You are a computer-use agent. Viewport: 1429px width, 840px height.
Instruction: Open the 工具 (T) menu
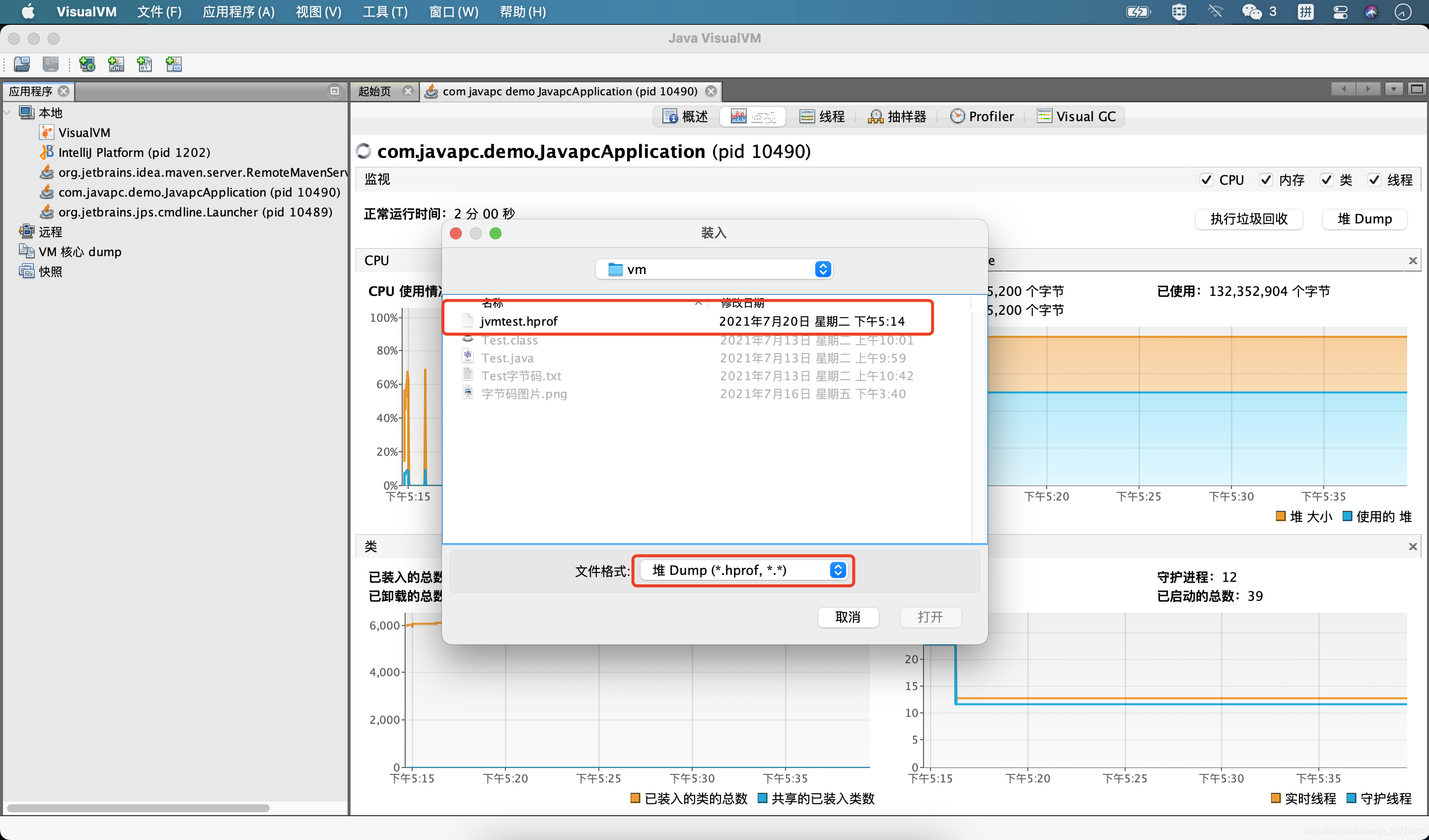[x=385, y=12]
